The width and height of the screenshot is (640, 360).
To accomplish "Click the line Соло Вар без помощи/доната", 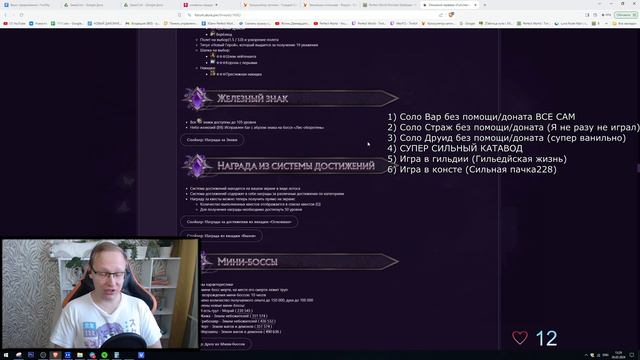I will pos(481,117).
